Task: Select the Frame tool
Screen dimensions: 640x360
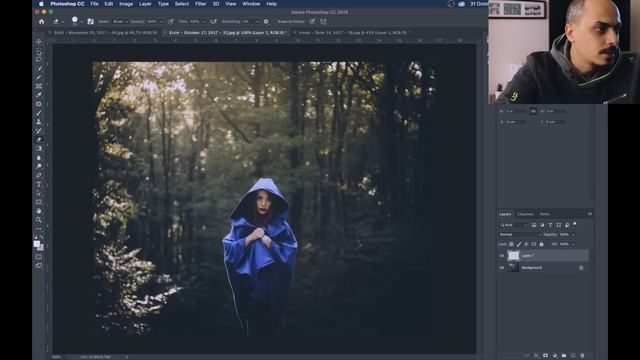Action: pos(39,86)
